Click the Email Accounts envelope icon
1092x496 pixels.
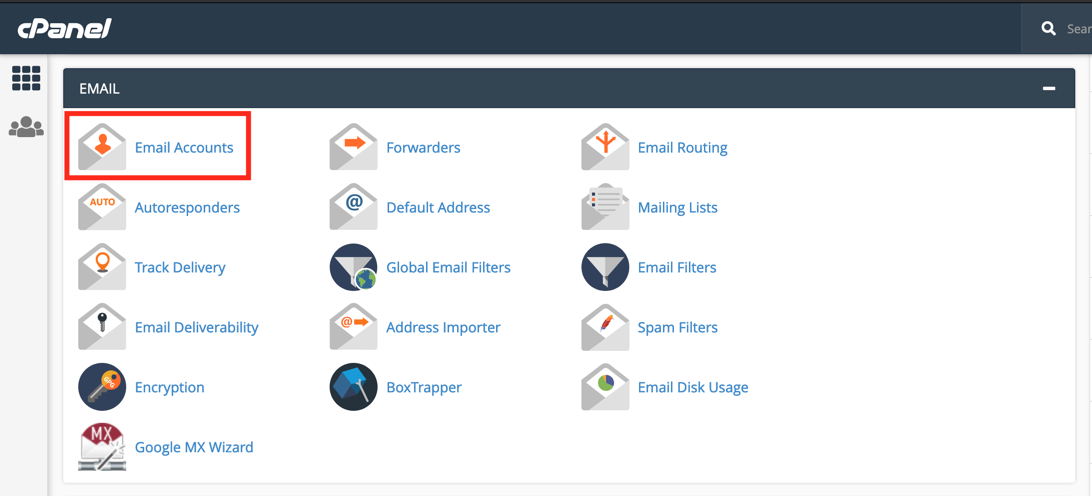tap(102, 147)
